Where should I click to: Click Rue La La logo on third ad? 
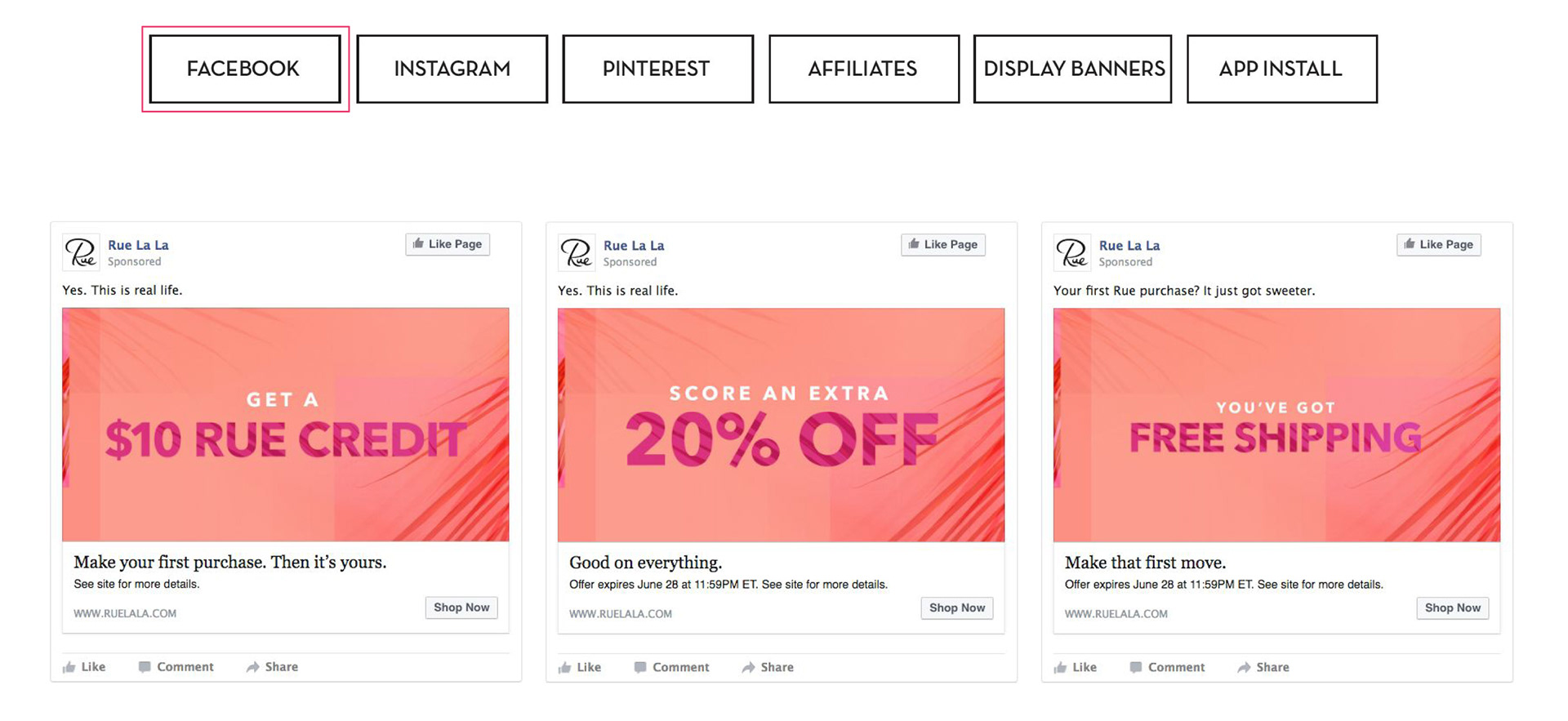tap(1072, 252)
